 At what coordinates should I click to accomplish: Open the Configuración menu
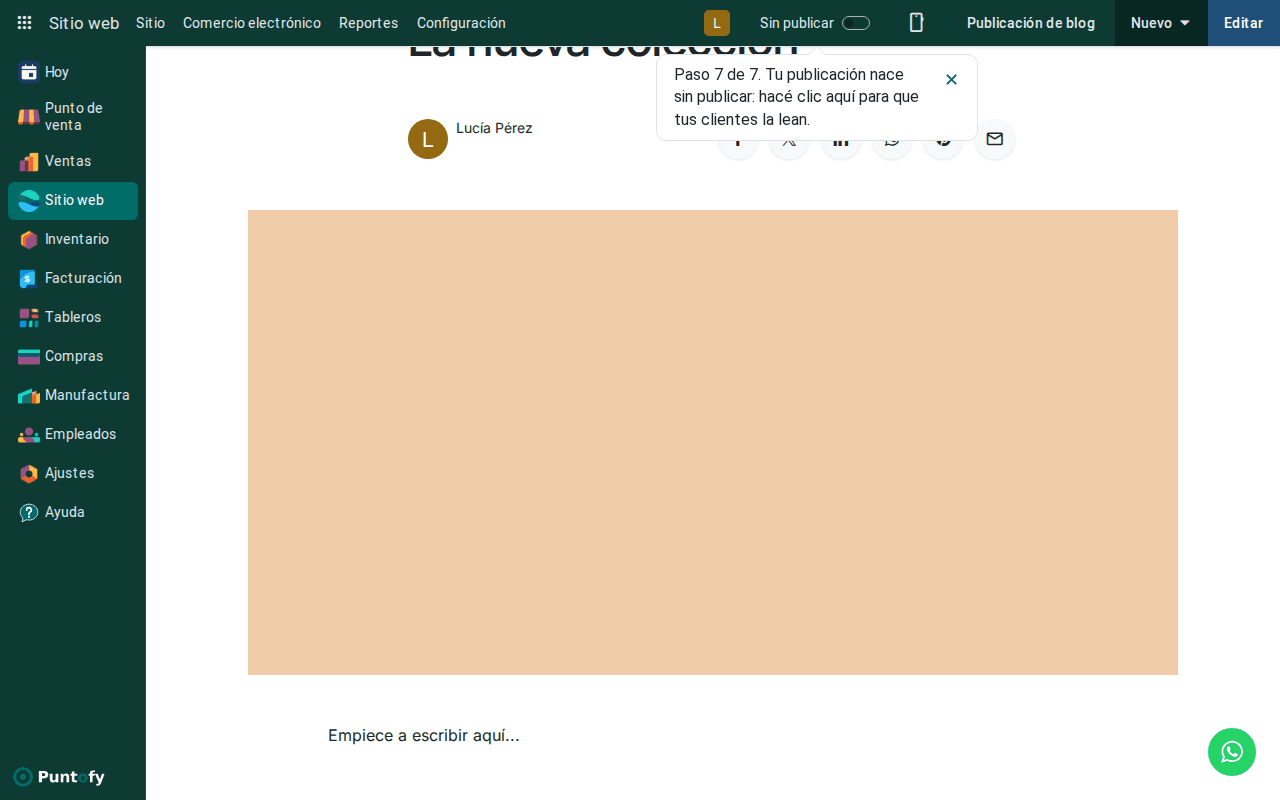click(461, 23)
